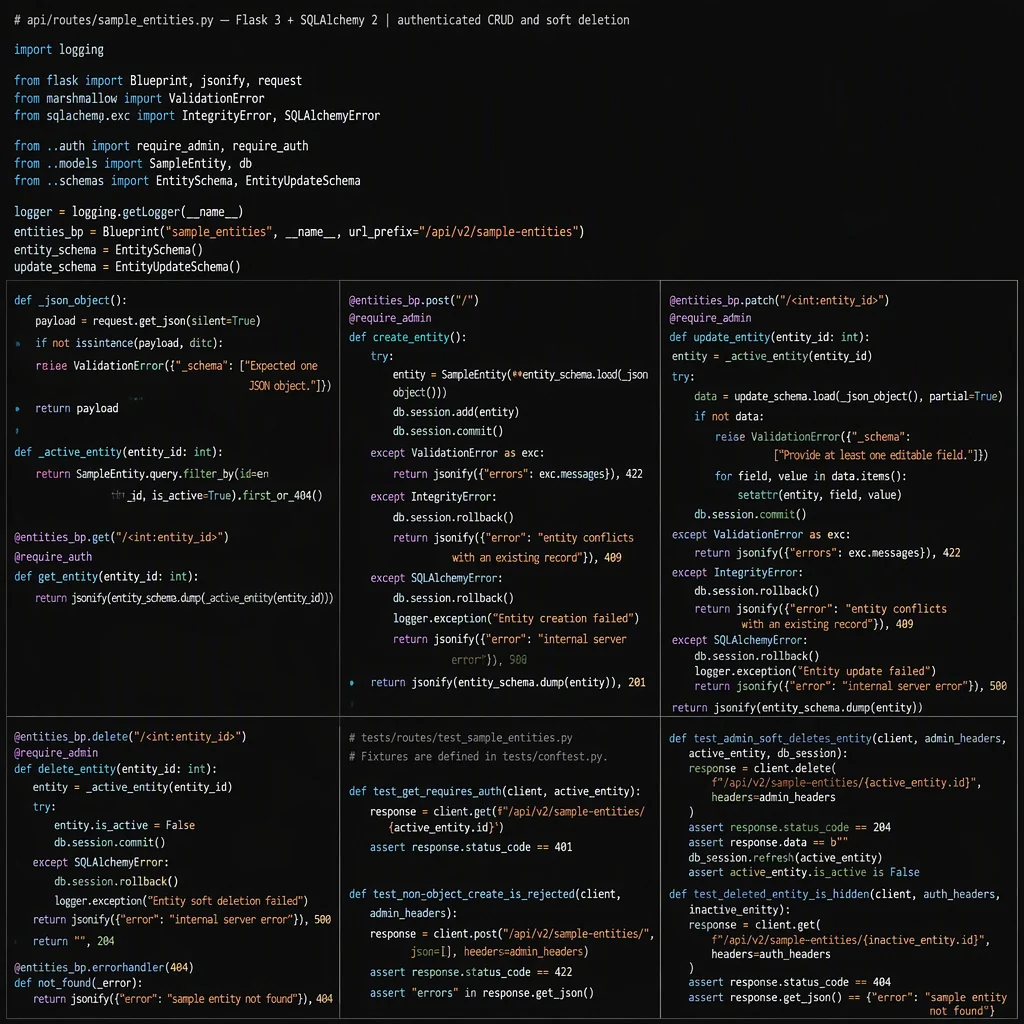Select line 'from flask import Blueprint, jsonify, request'
This screenshot has height=1024, width=1024.
158,80
